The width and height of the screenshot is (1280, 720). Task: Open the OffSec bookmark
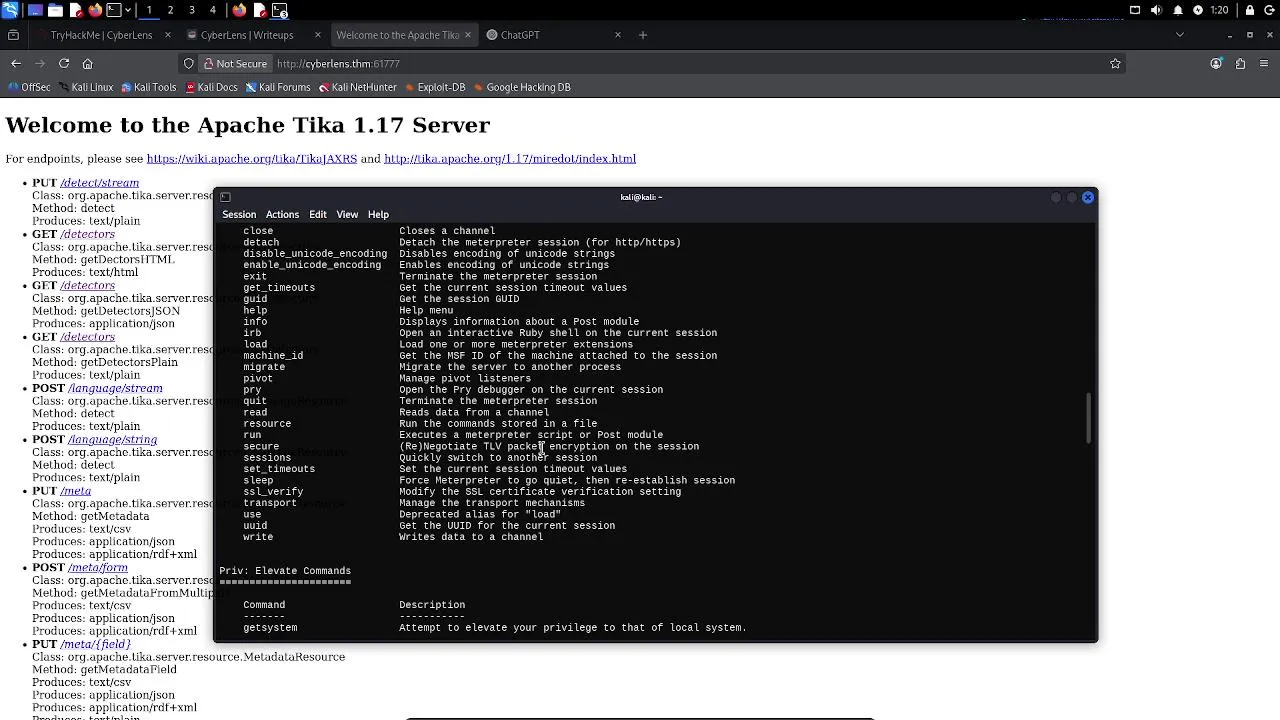pyautogui.click(x=28, y=87)
